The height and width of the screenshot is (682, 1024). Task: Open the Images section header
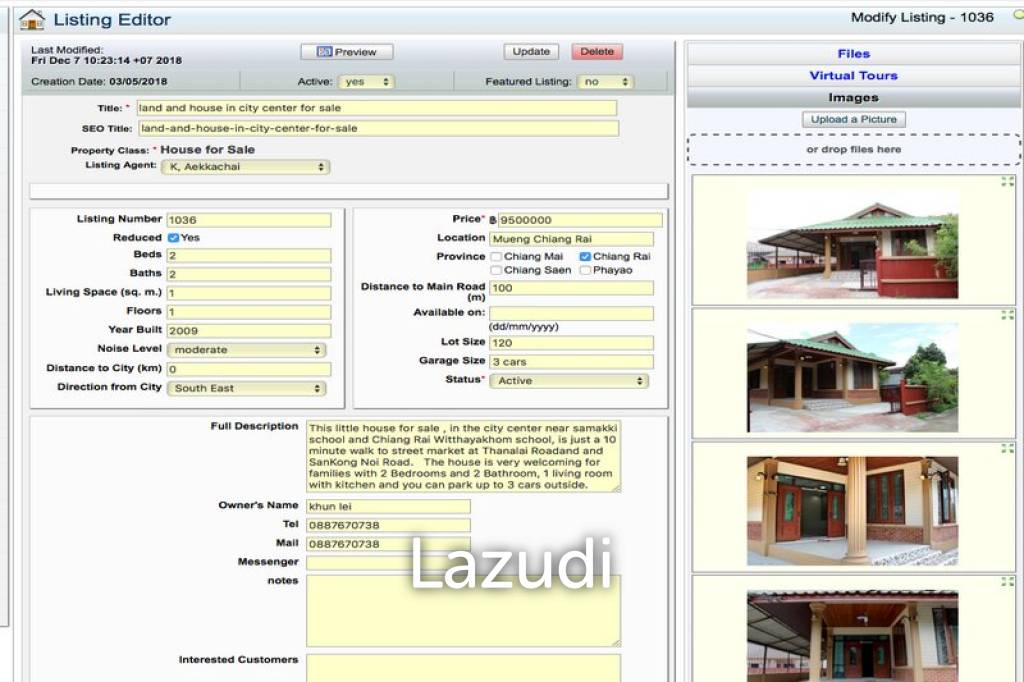tap(854, 97)
